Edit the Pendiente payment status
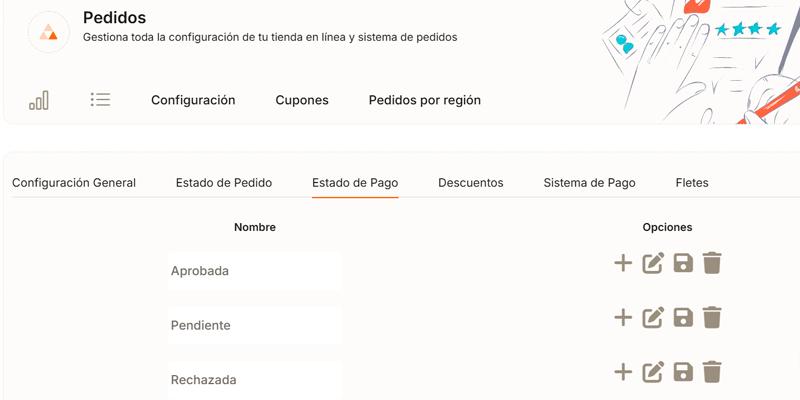Viewport: 800px width, 400px height. coord(653,318)
